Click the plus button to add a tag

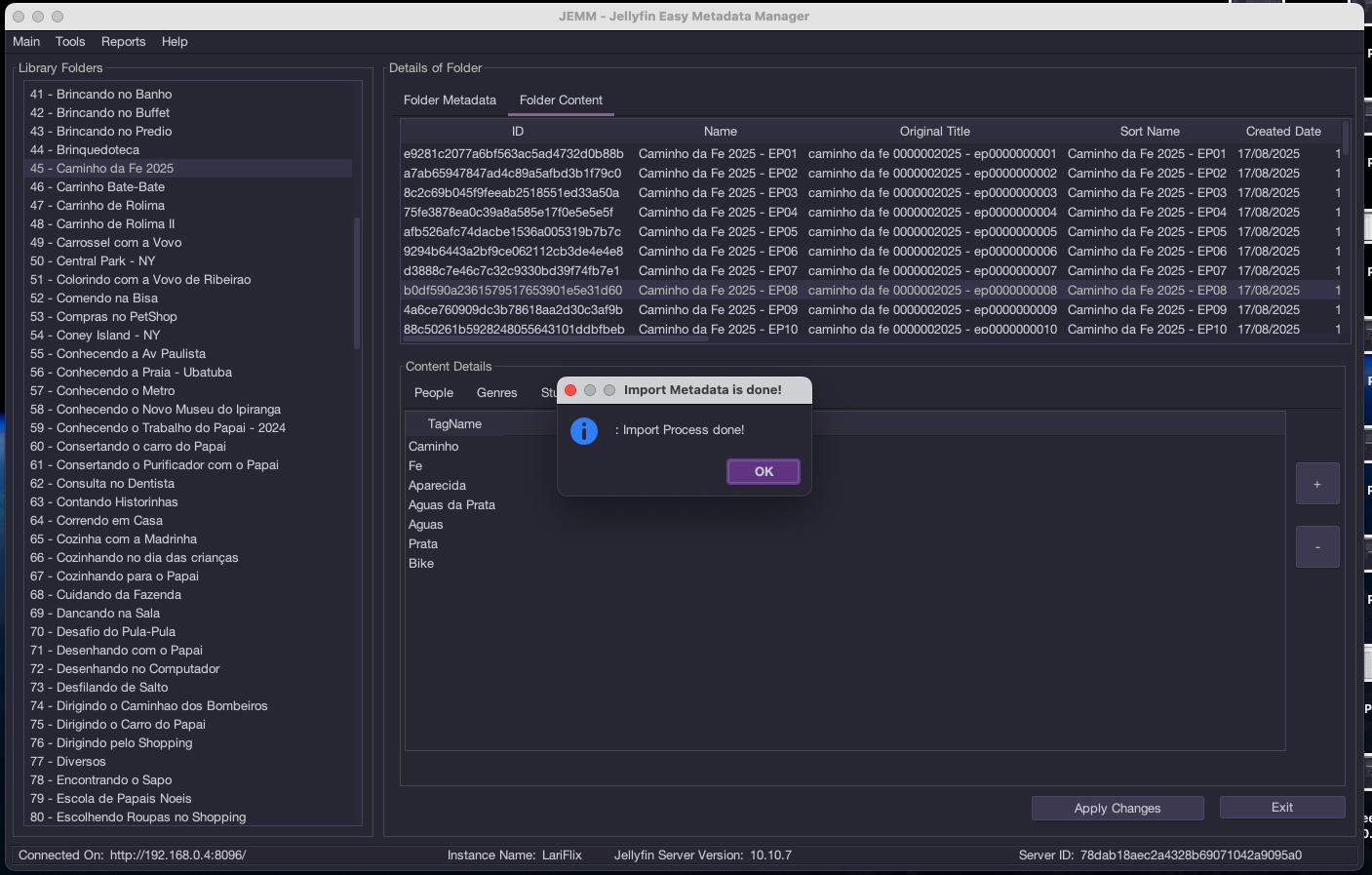click(x=1316, y=484)
